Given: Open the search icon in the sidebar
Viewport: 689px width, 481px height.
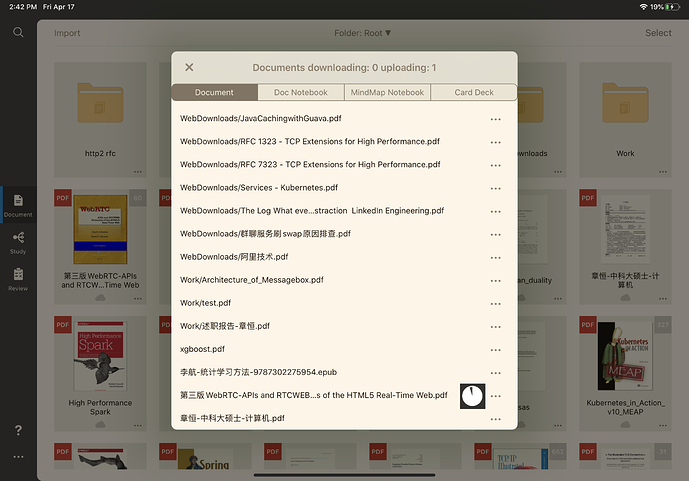Looking at the screenshot, I should coord(18,32).
